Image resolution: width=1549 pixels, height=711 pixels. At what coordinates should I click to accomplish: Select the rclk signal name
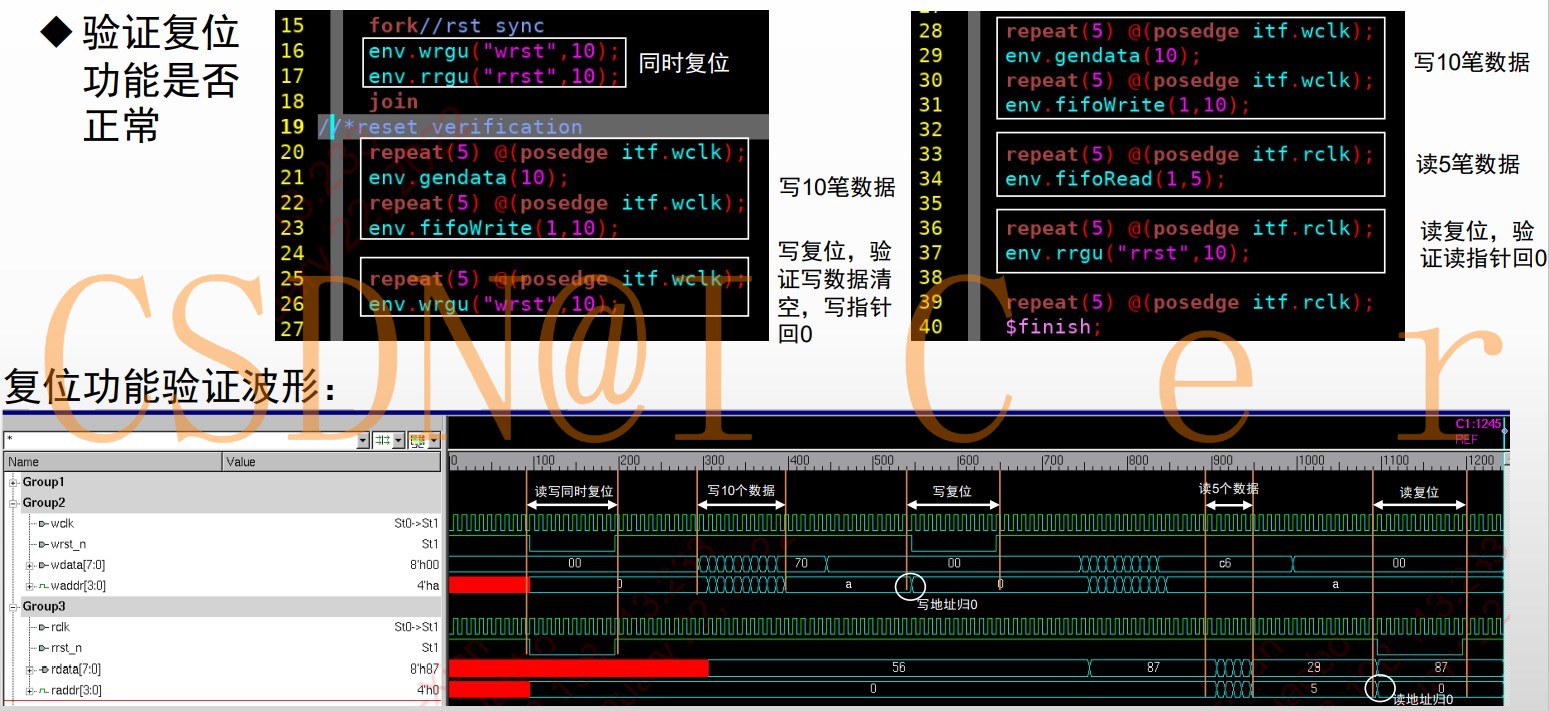click(x=60, y=628)
